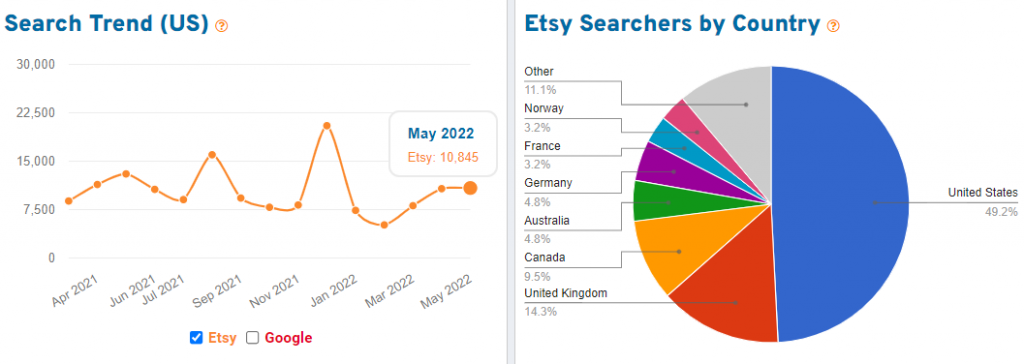Uncheck the Etsy checkbox
Screen dimensions: 1024x364
(x=196, y=338)
